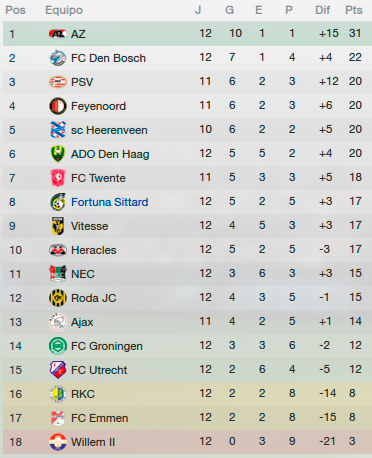Click the Heracles team name
Image resolution: width=372 pixels, height=458 pixels.
pos(94,250)
